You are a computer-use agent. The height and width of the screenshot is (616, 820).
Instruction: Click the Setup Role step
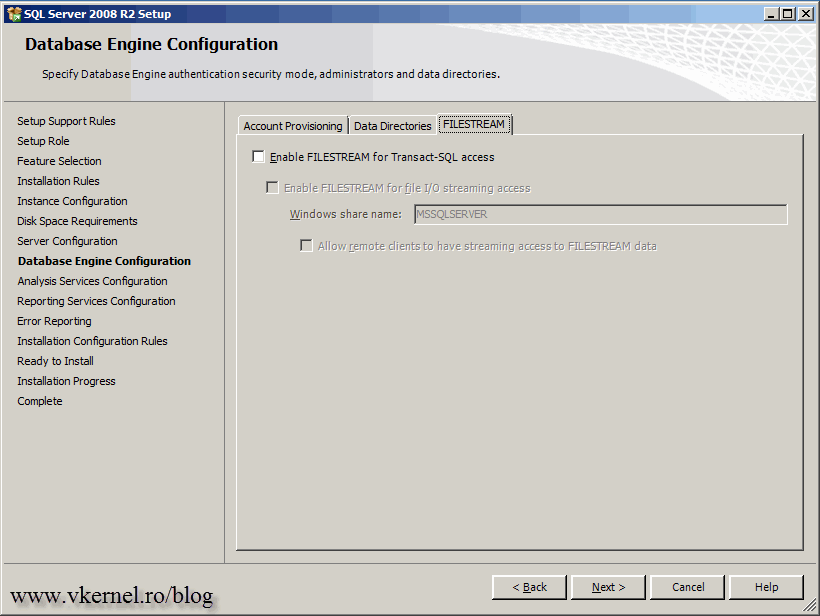click(43, 141)
